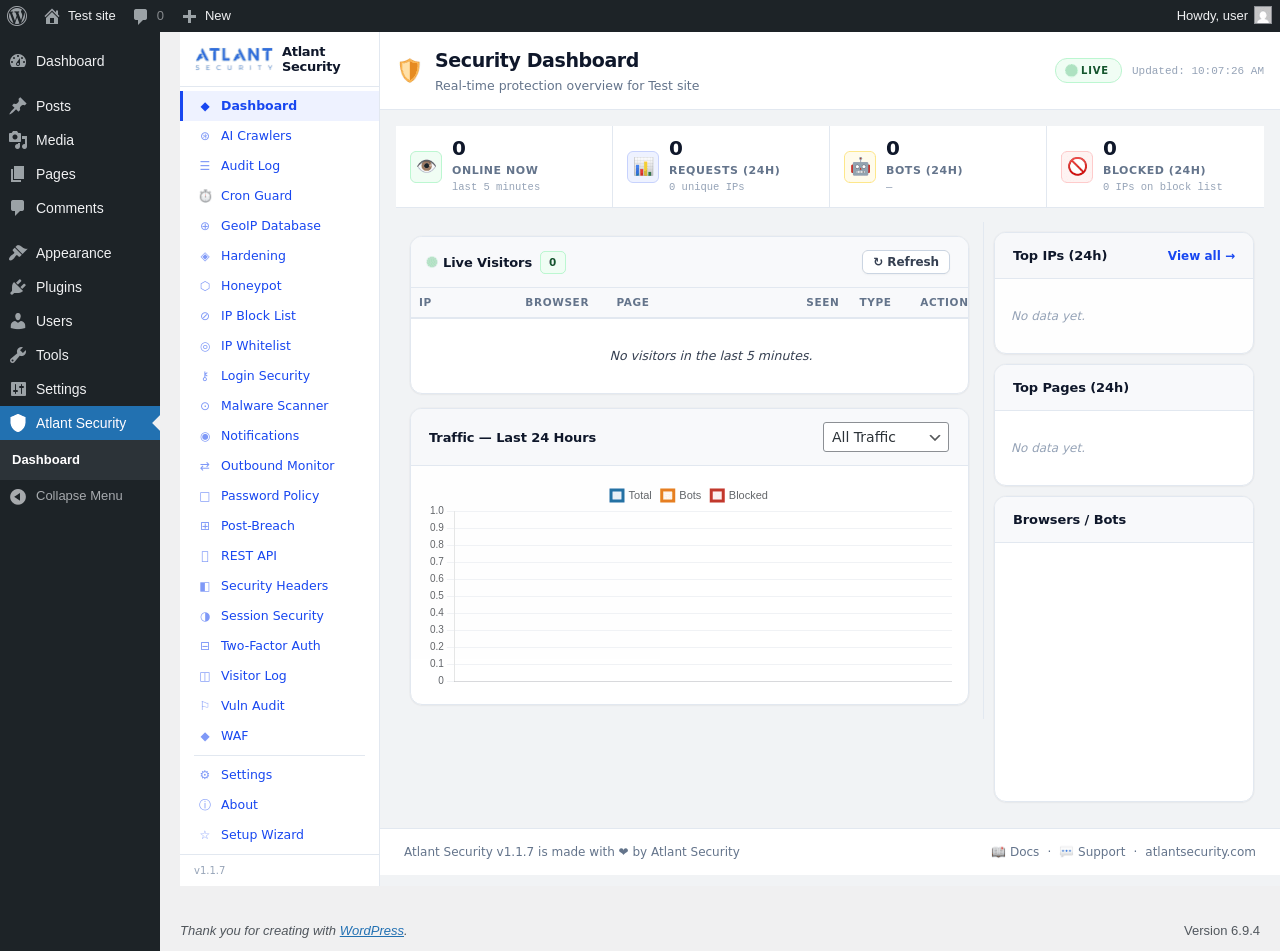
Task: Click the Cron Guard clock icon
Action: coord(205,196)
